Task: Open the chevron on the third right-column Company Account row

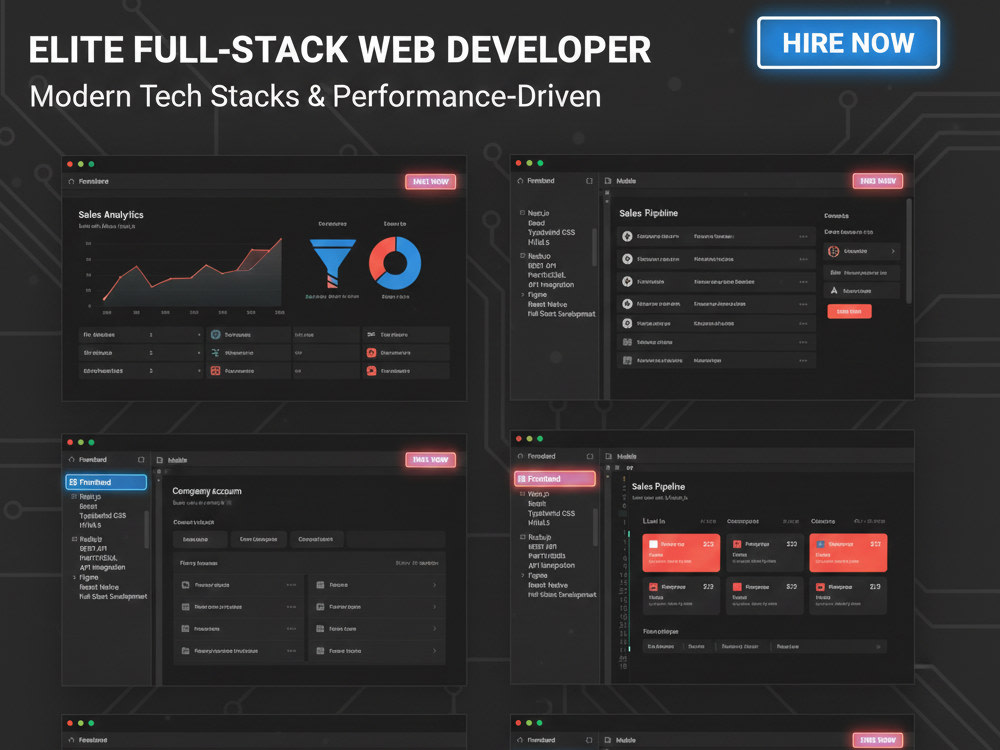Action: click(x=434, y=629)
